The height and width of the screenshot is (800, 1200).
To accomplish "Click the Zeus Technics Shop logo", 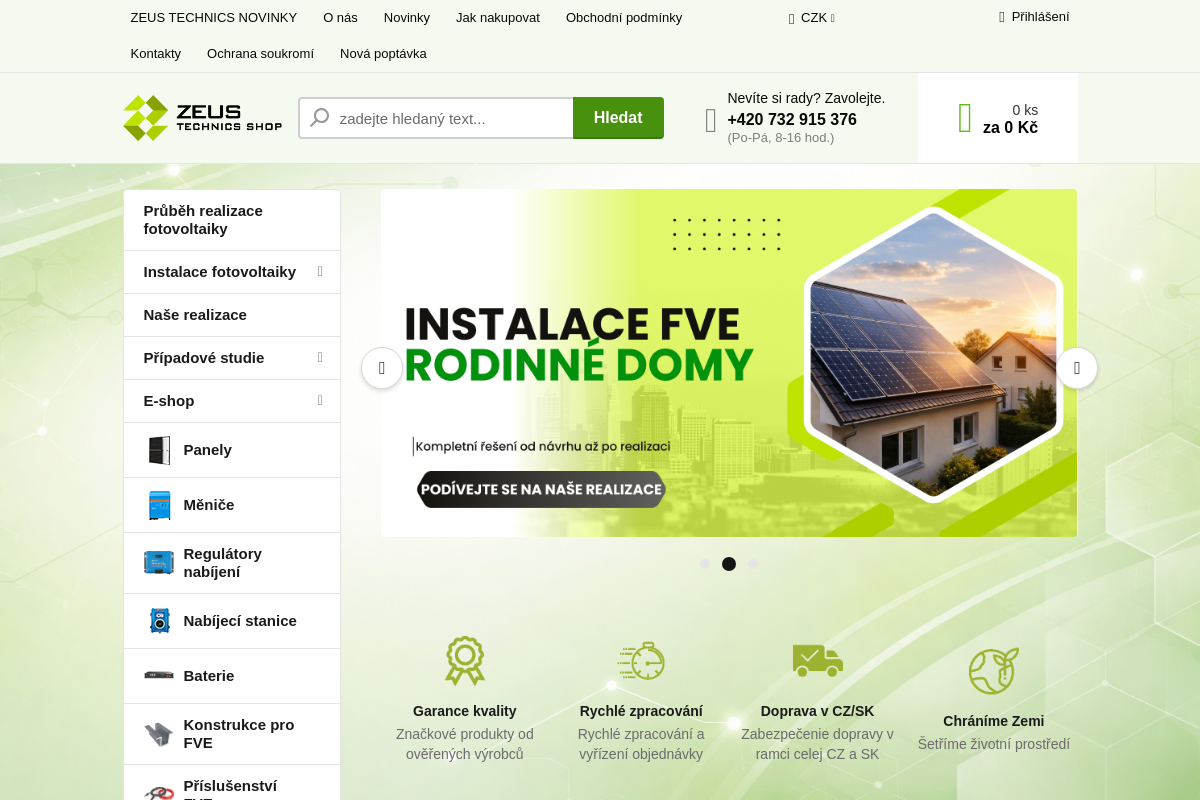I will coord(203,118).
